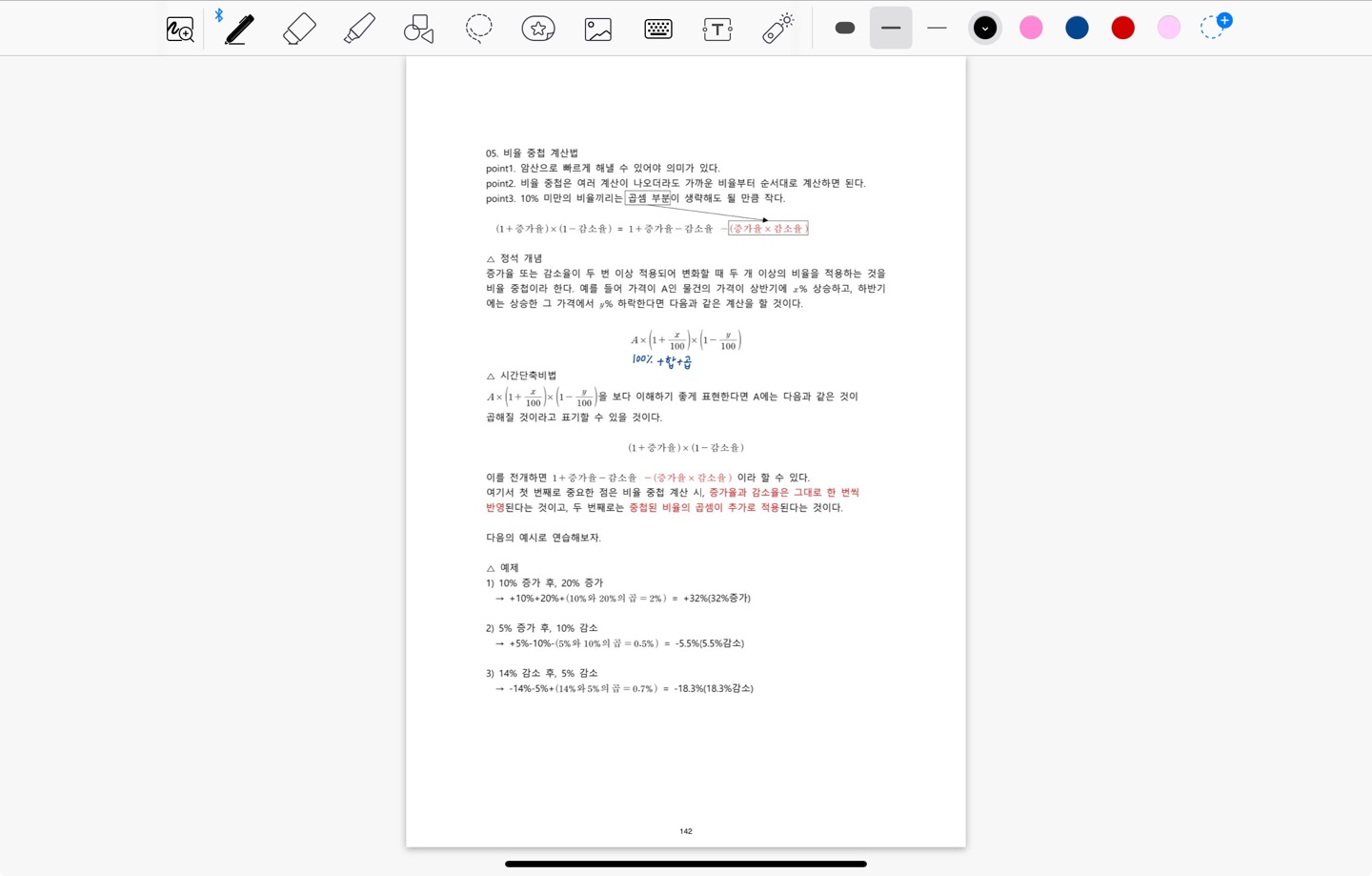The width and height of the screenshot is (1372, 876).
Task: Switch to keyboard typing mode
Action: click(658, 29)
